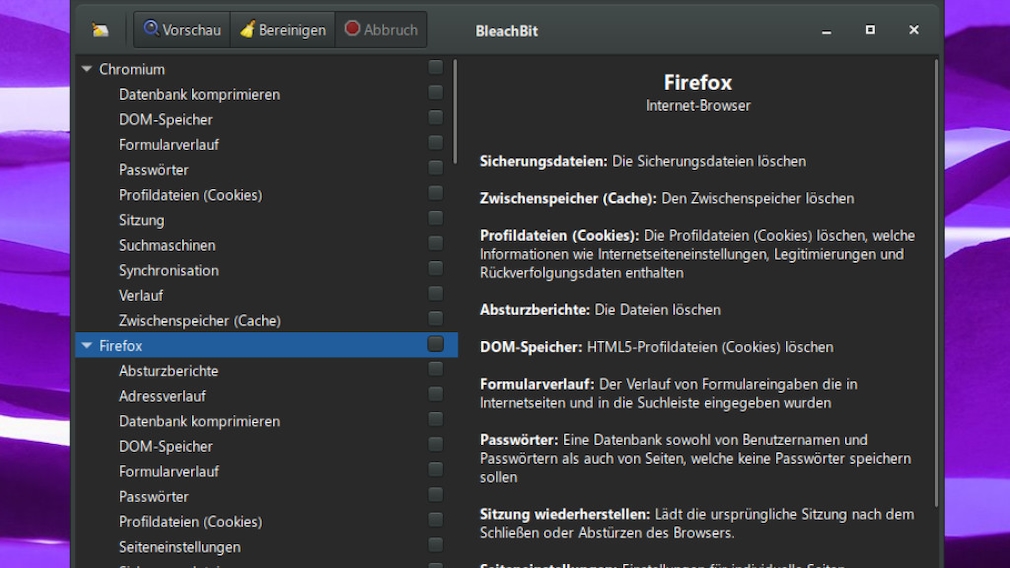Collapse the Chromium tree section
1010x568 pixels.
pos(87,69)
